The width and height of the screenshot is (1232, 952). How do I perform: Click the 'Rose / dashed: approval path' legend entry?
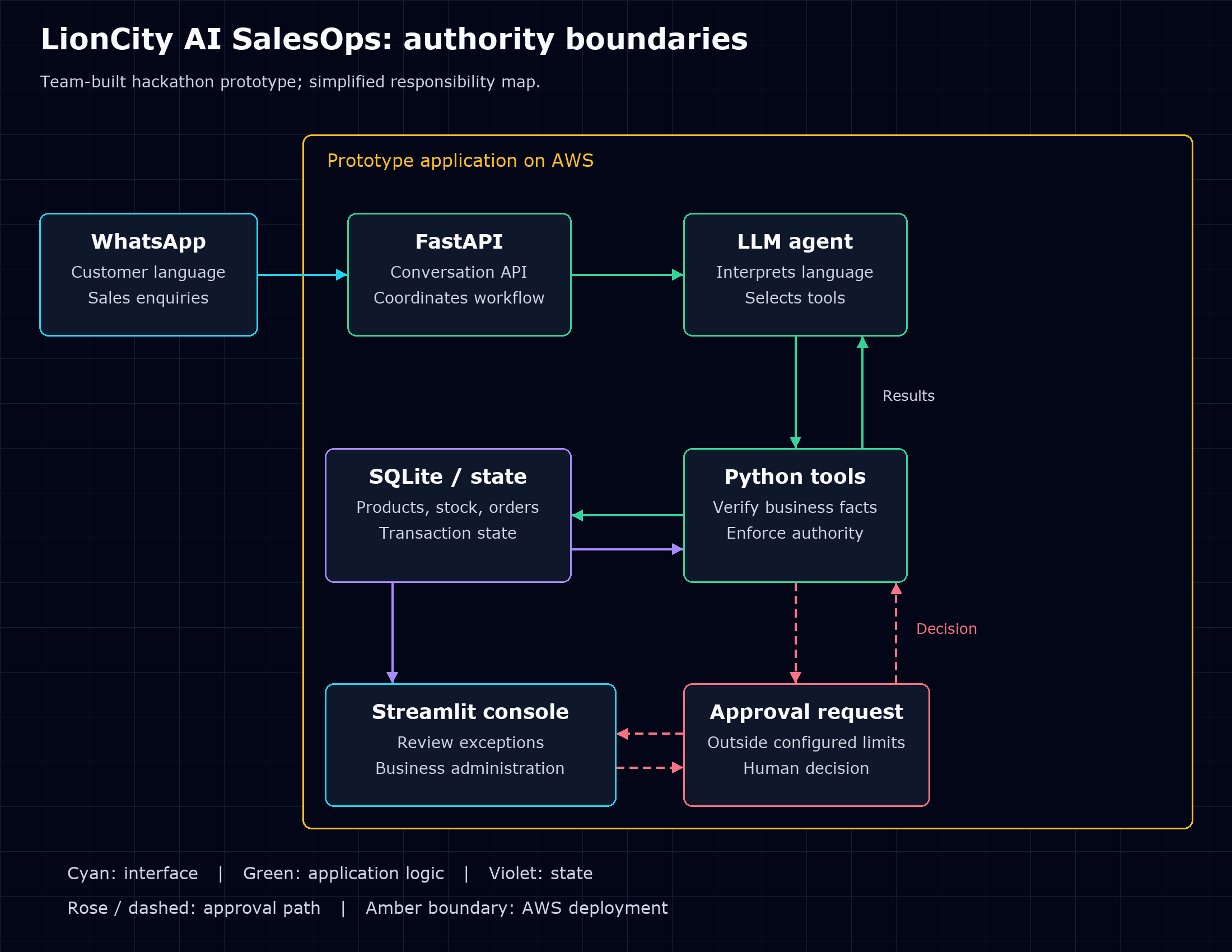pyautogui.click(x=194, y=908)
